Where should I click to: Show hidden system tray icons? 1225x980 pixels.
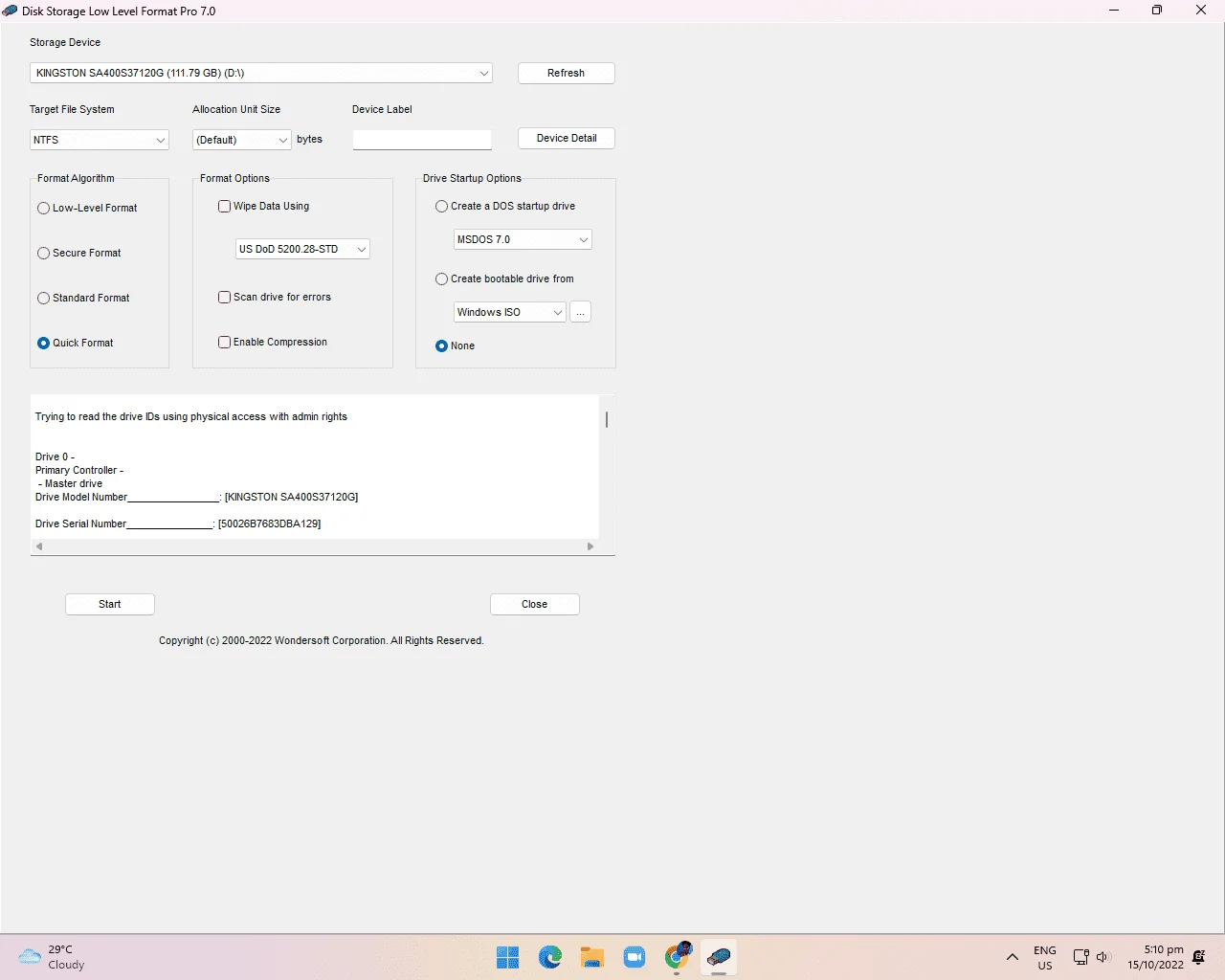pos(1013,957)
